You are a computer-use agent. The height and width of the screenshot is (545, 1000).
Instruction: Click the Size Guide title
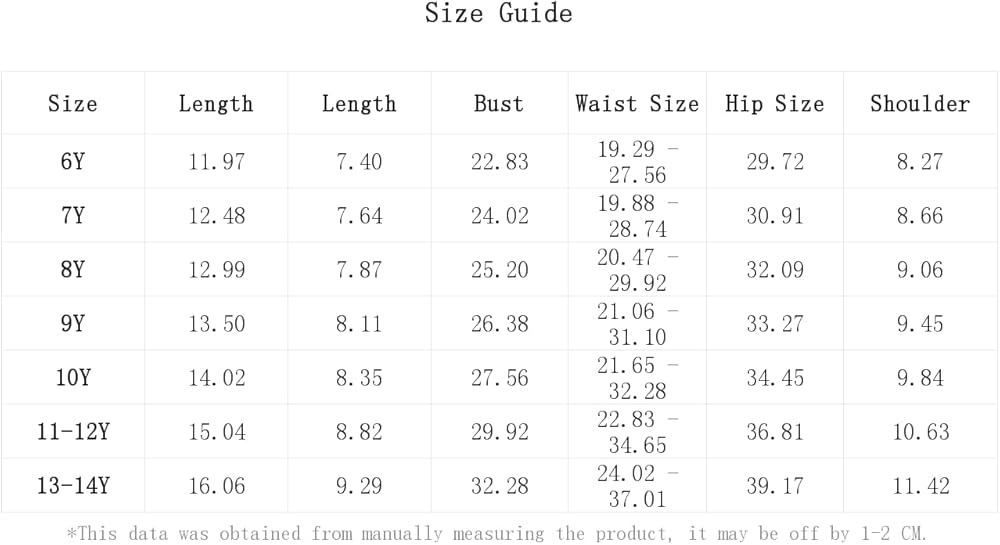pyautogui.click(x=498, y=14)
